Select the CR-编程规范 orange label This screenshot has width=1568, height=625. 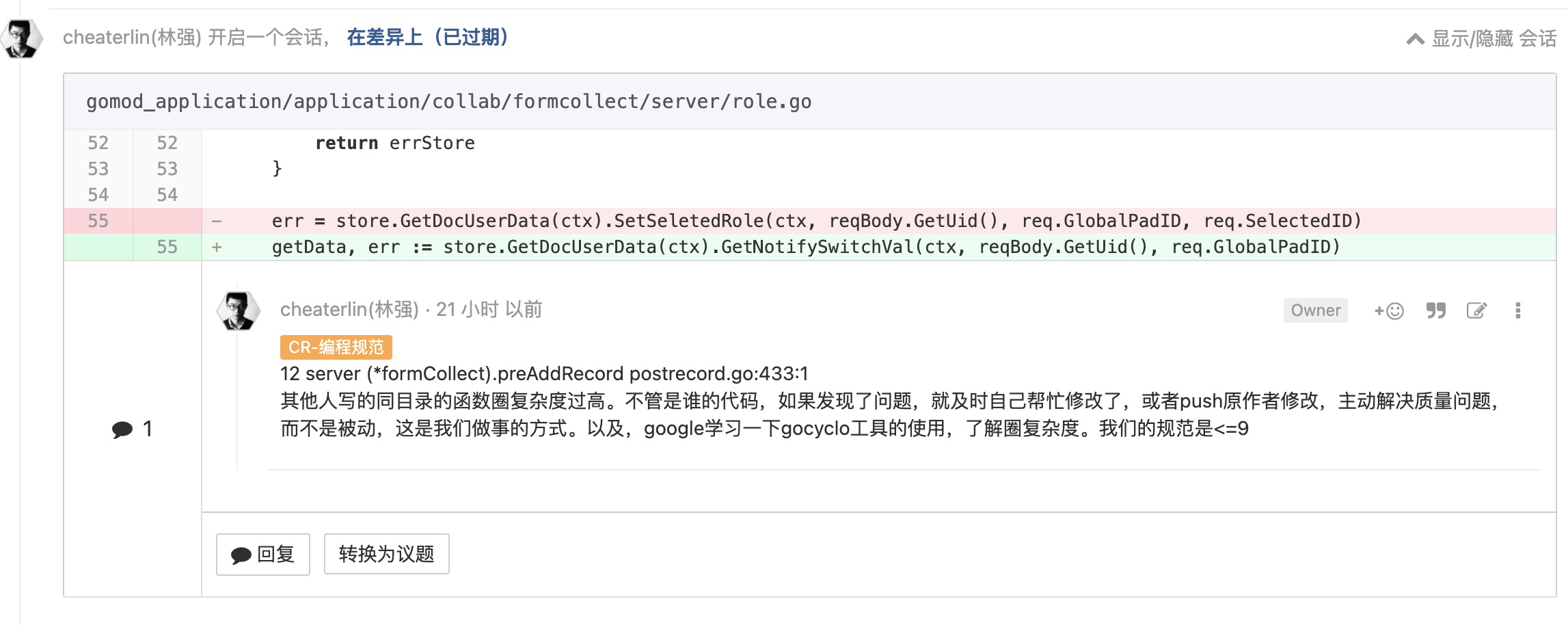coord(336,347)
